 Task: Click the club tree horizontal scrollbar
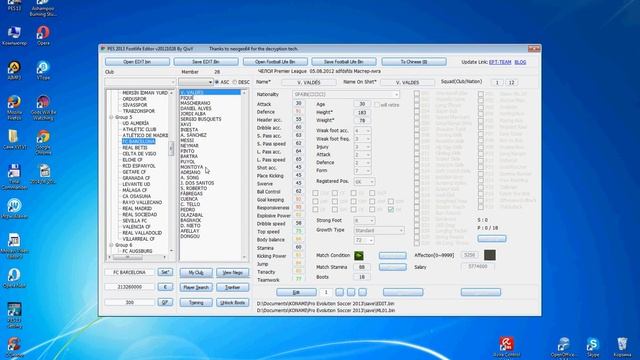click(x=137, y=257)
